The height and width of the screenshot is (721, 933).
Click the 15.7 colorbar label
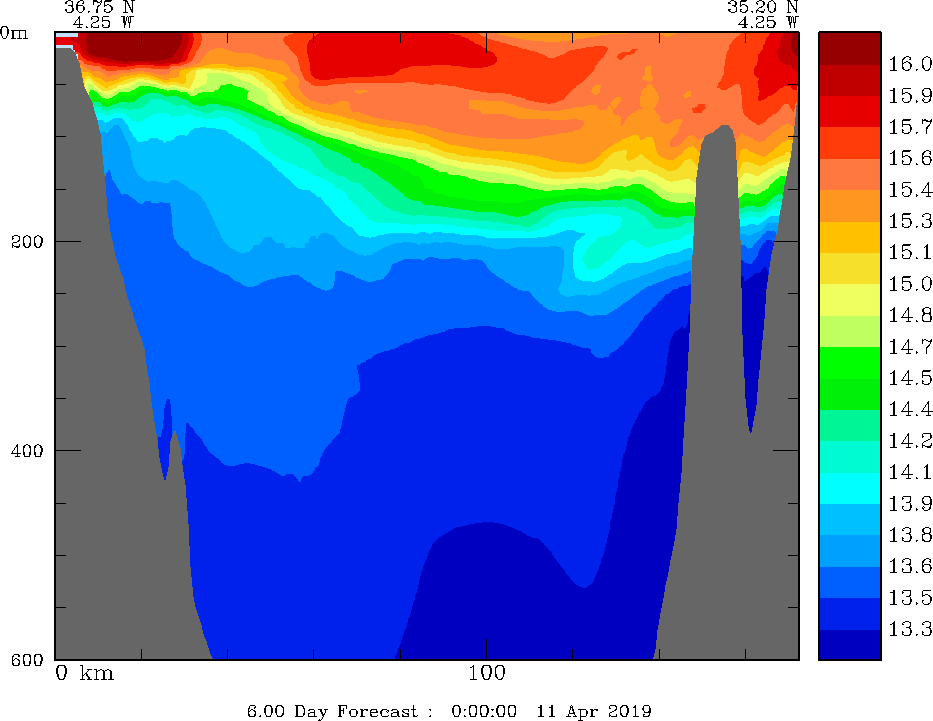(910, 127)
